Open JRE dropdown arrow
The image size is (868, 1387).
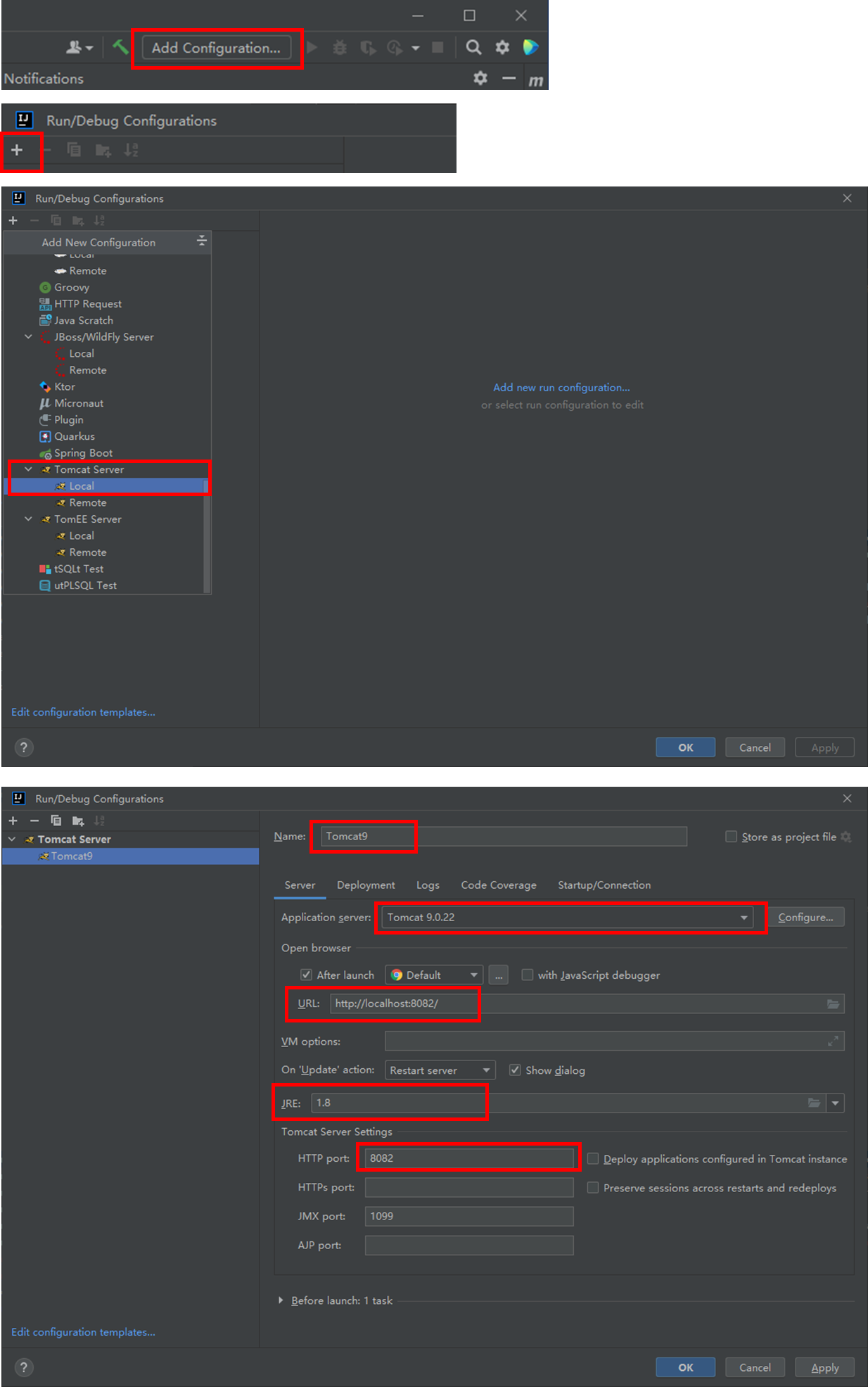click(x=836, y=1103)
